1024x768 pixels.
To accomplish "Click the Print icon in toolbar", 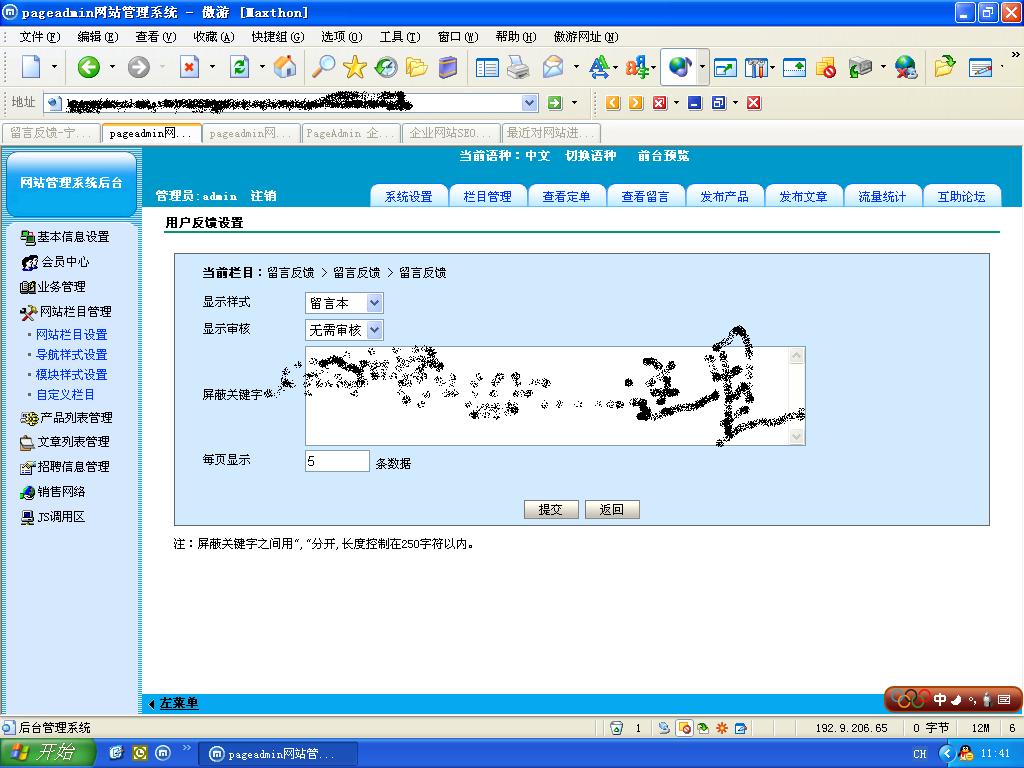I will pos(518,67).
